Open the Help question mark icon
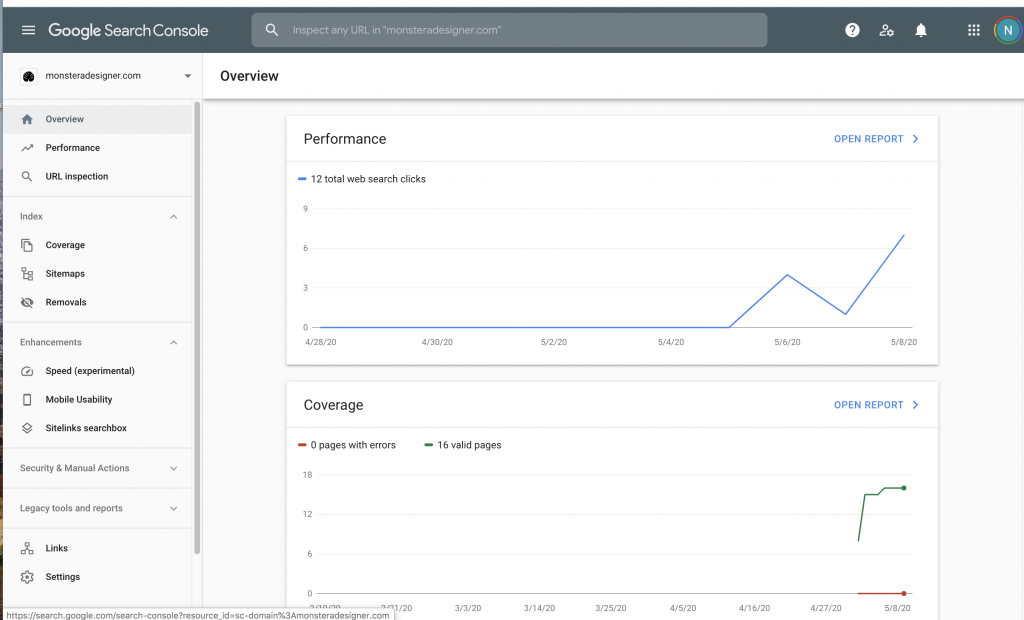The image size is (1024, 620). 852,30
